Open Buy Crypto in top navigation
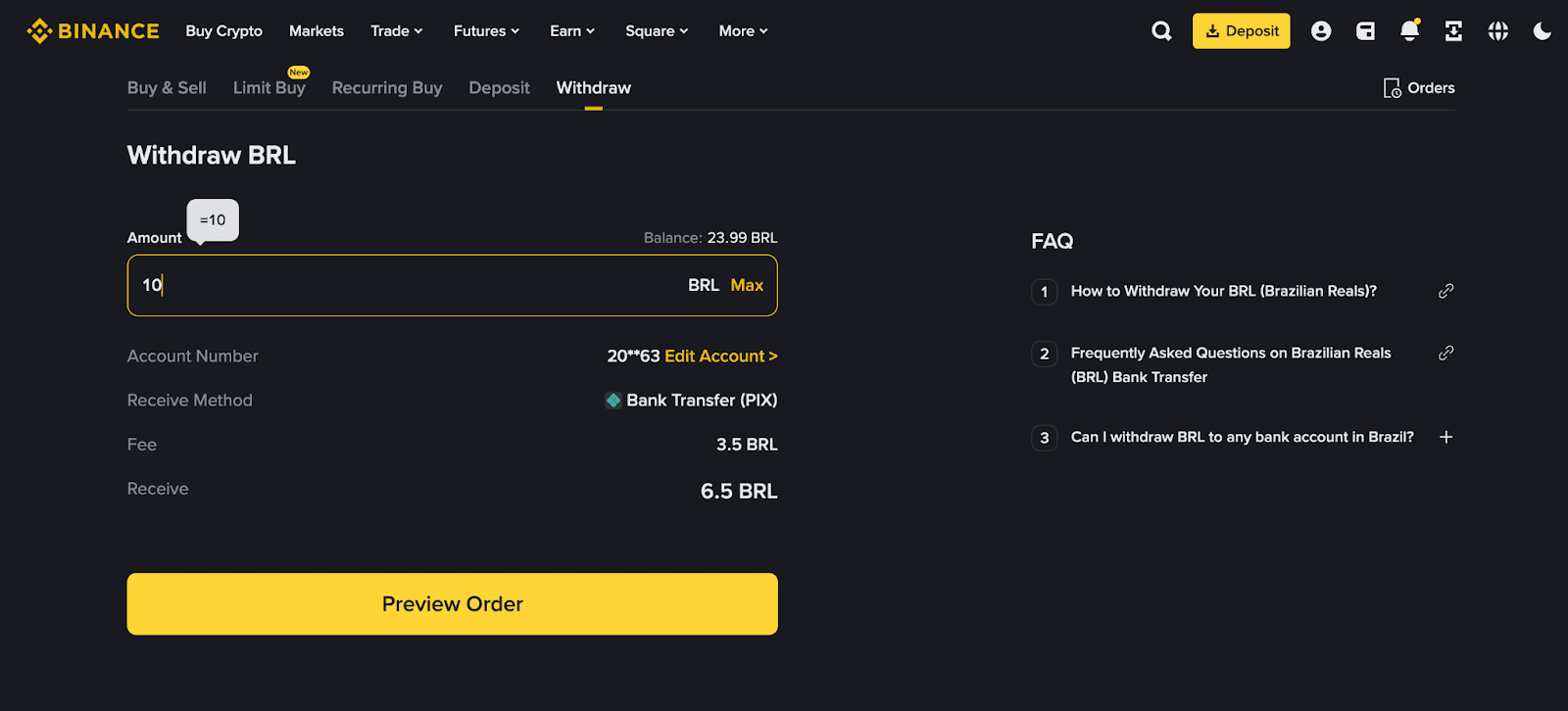This screenshot has height=711, width=1568. pos(224,31)
